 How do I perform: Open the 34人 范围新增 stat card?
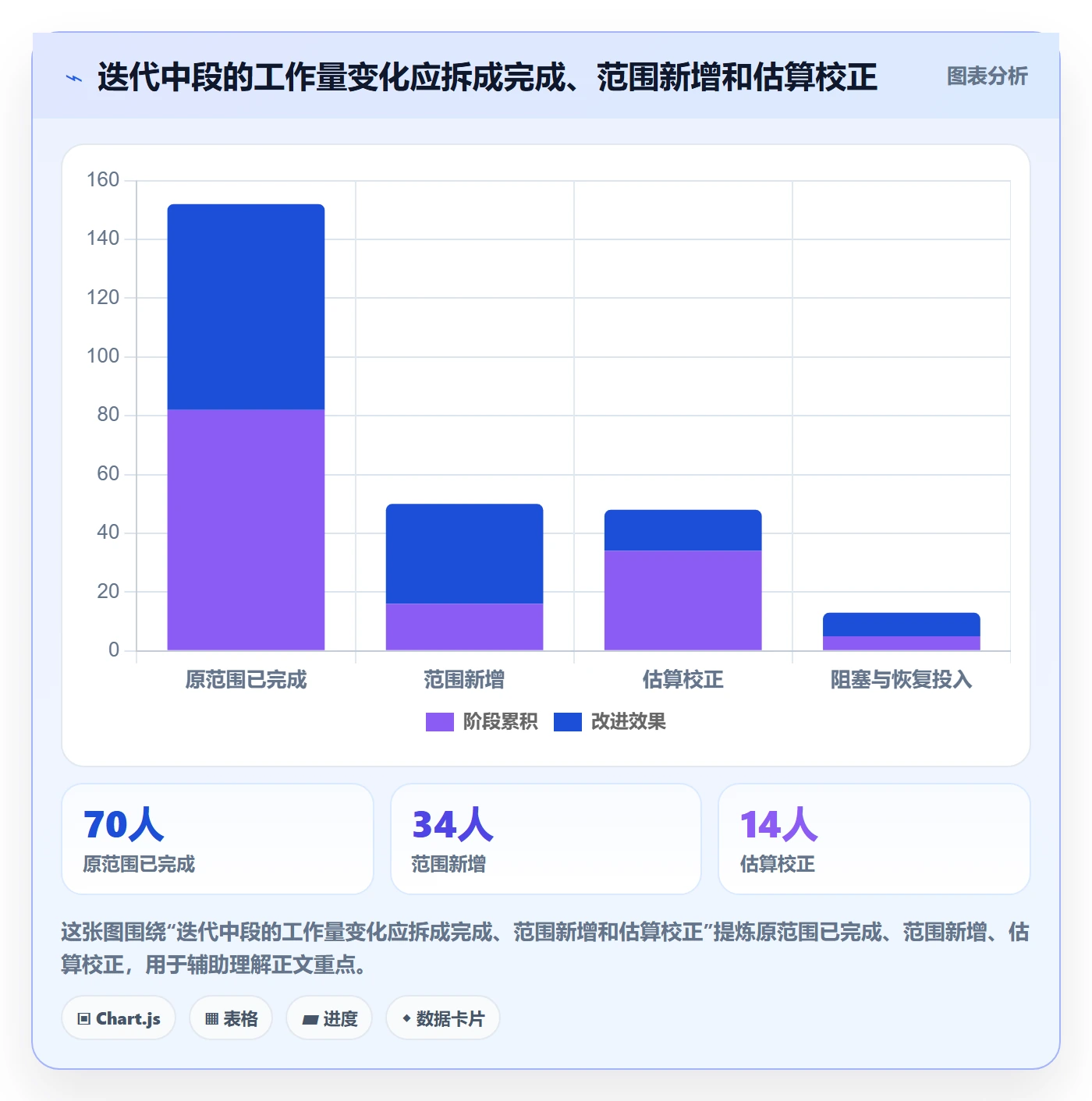[x=546, y=839]
